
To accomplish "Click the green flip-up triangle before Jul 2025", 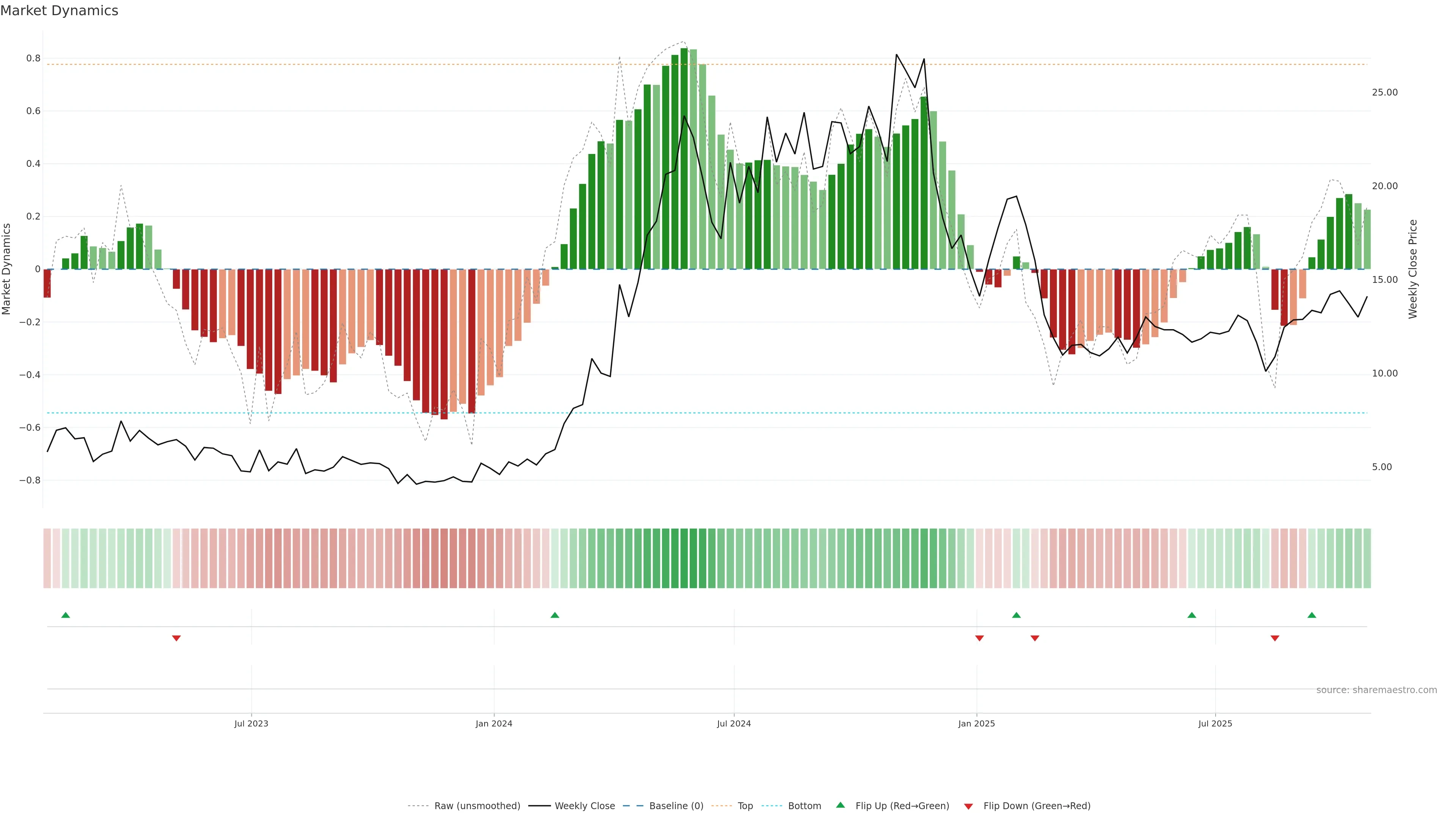I will (1191, 615).
